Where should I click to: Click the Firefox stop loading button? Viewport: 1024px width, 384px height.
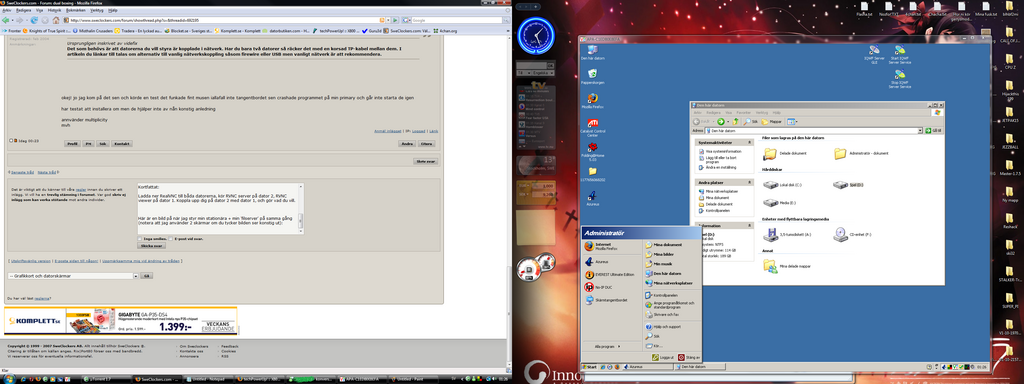tap(44, 20)
